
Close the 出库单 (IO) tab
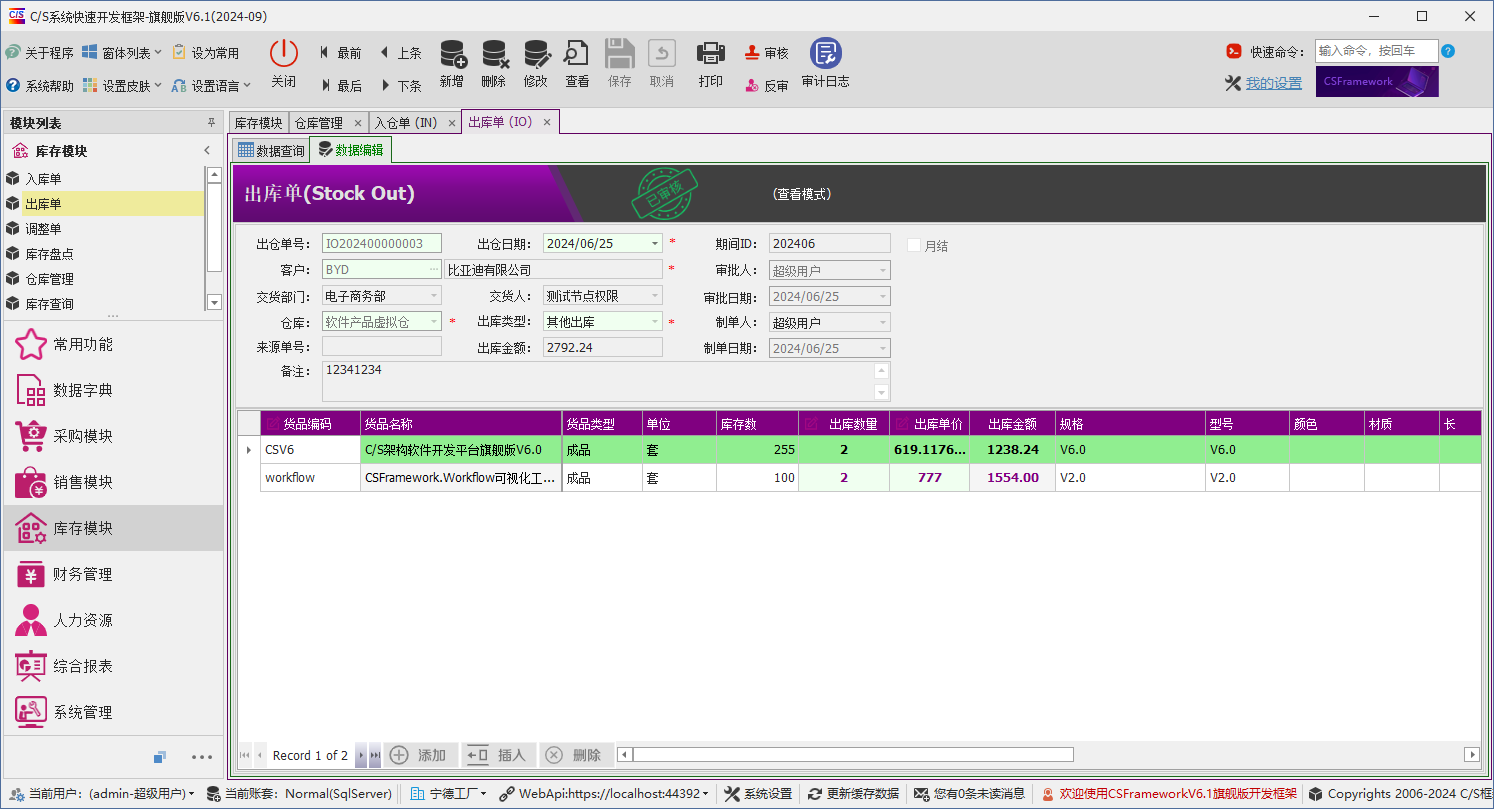547,122
